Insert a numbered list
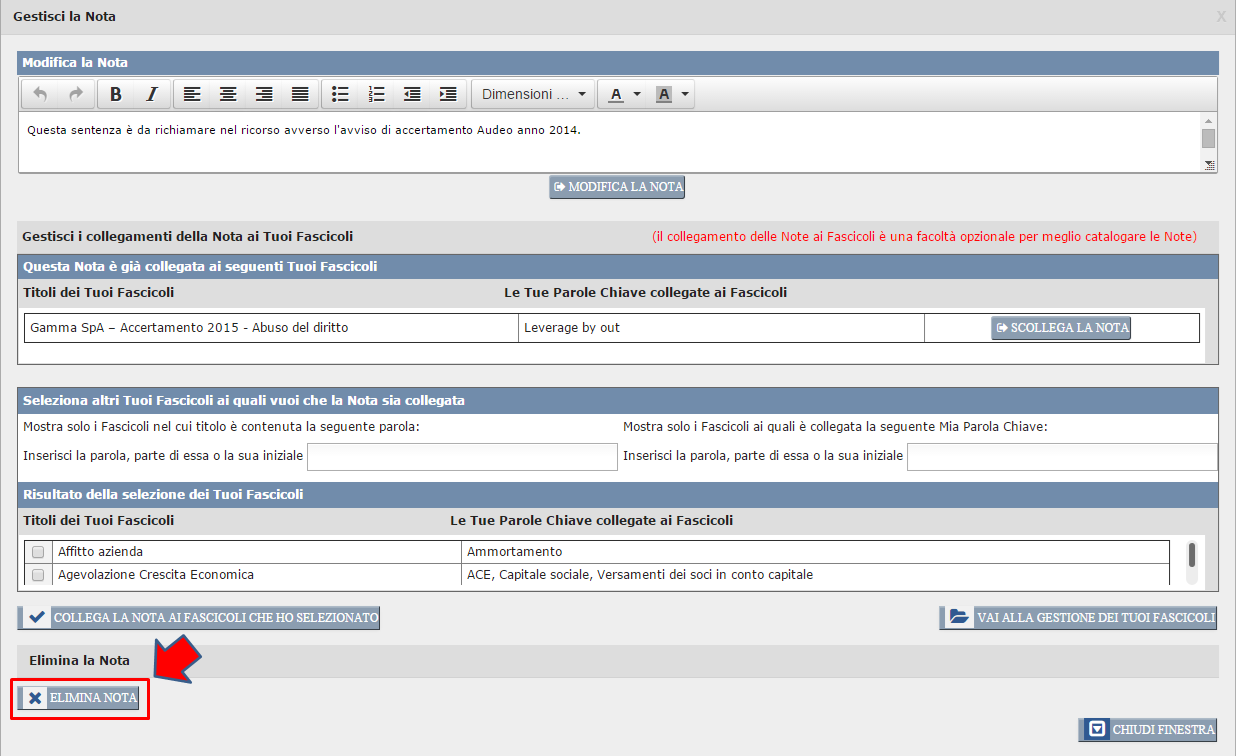Viewport: 1236px width, 756px height. 376,94
